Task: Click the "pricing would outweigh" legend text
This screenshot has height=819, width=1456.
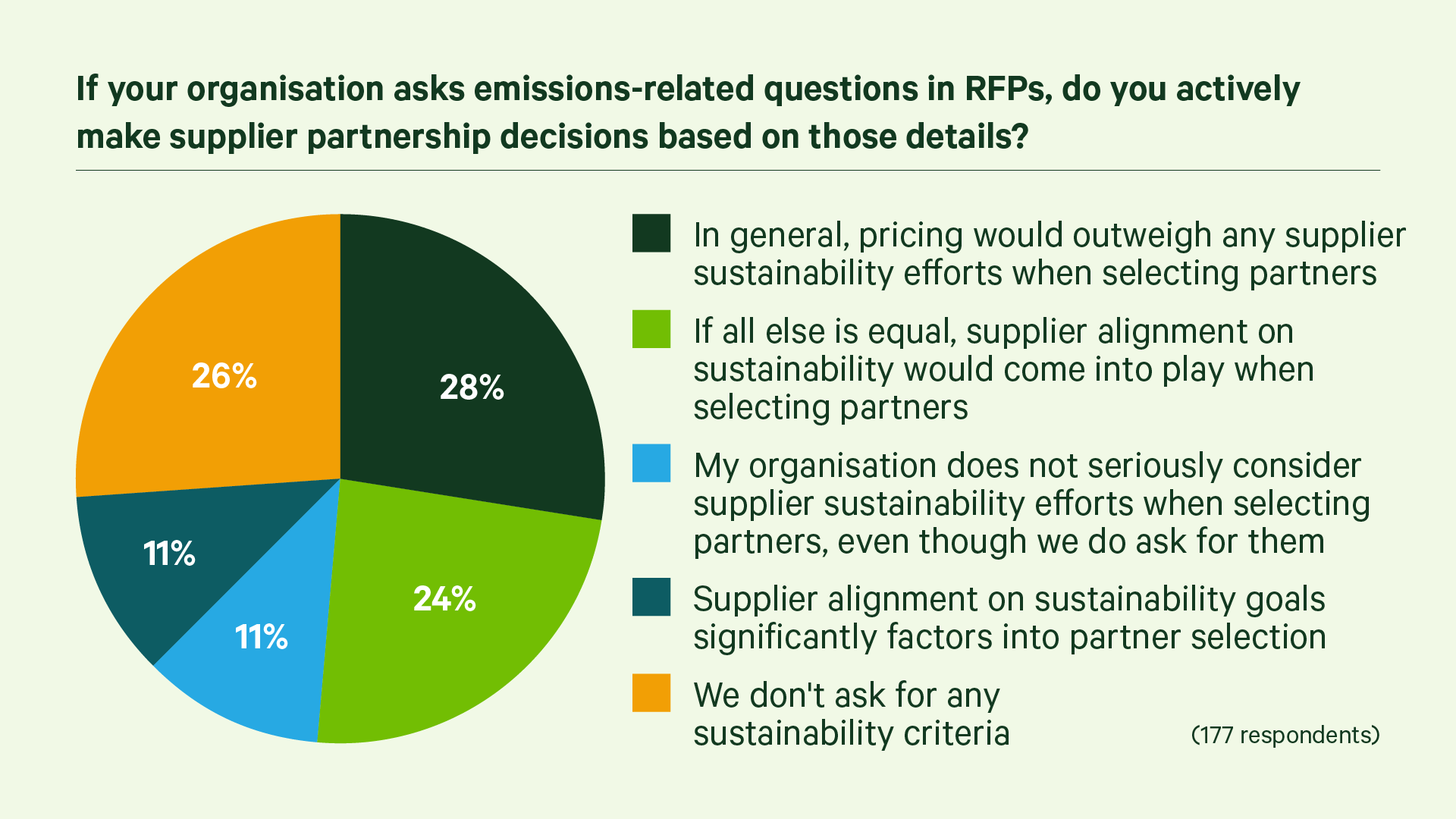Action: coord(1050,254)
